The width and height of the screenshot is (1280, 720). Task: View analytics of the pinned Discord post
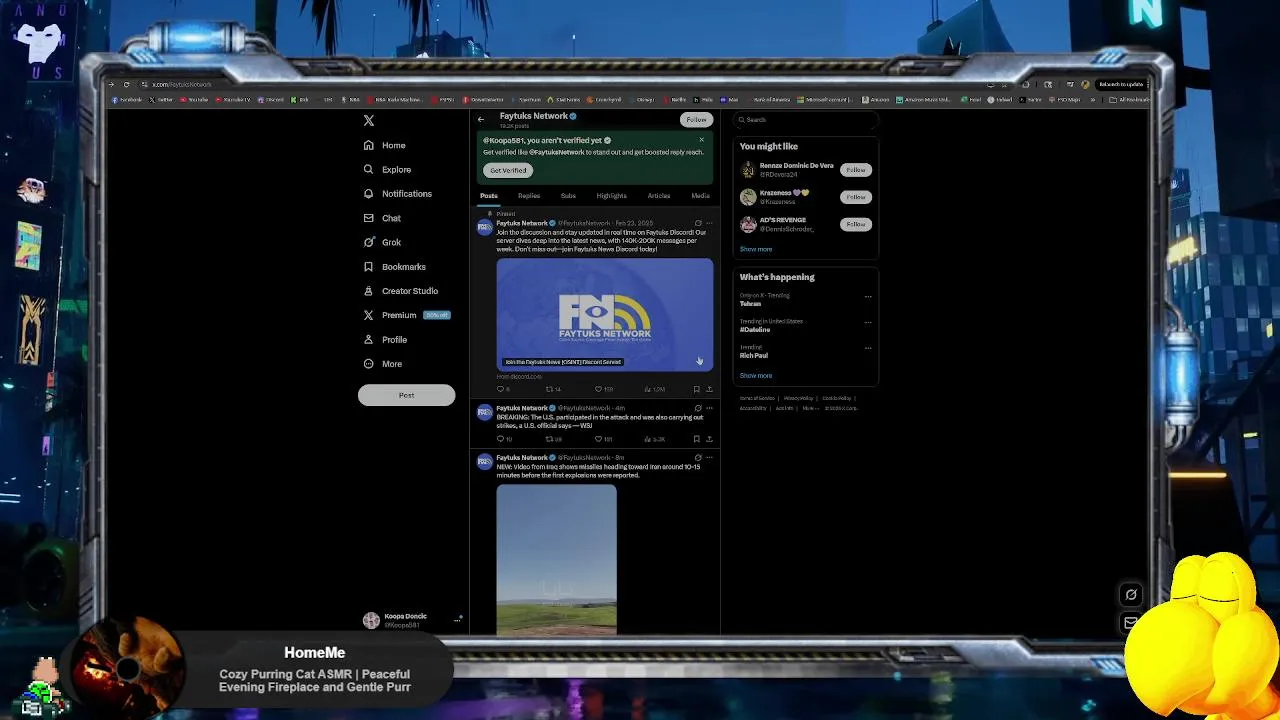656,389
